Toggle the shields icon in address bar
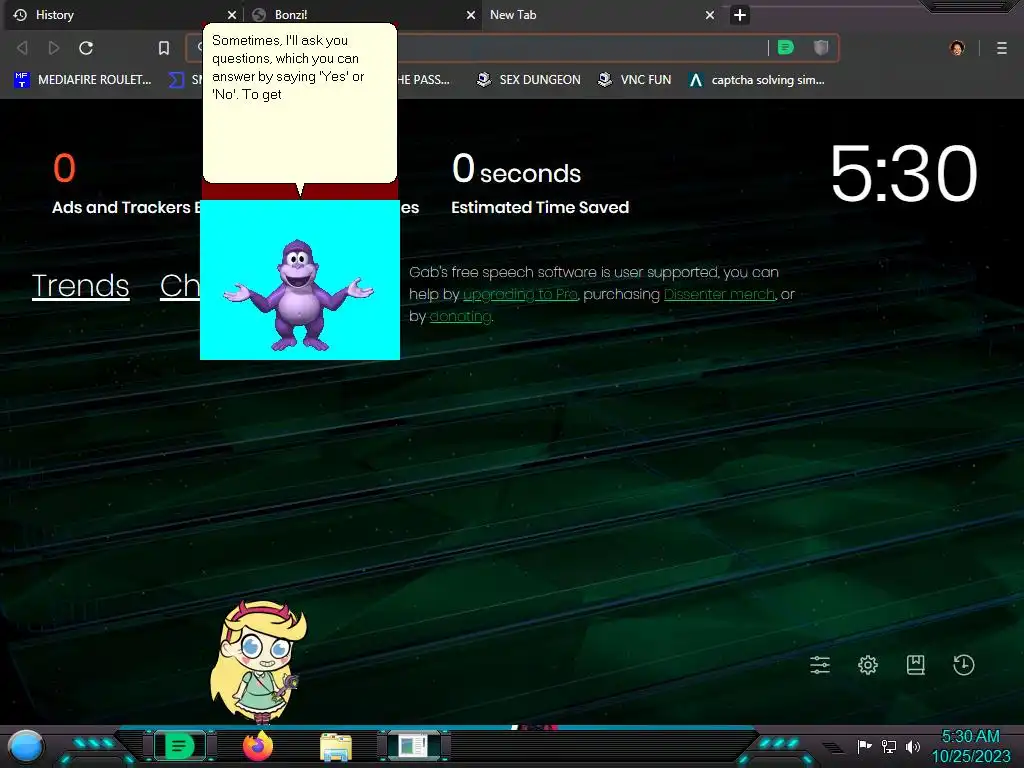 point(821,48)
